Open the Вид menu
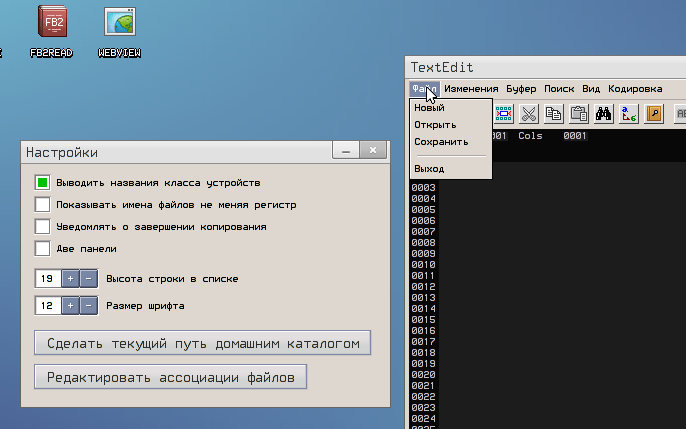The image size is (686, 429). (591, 89)
